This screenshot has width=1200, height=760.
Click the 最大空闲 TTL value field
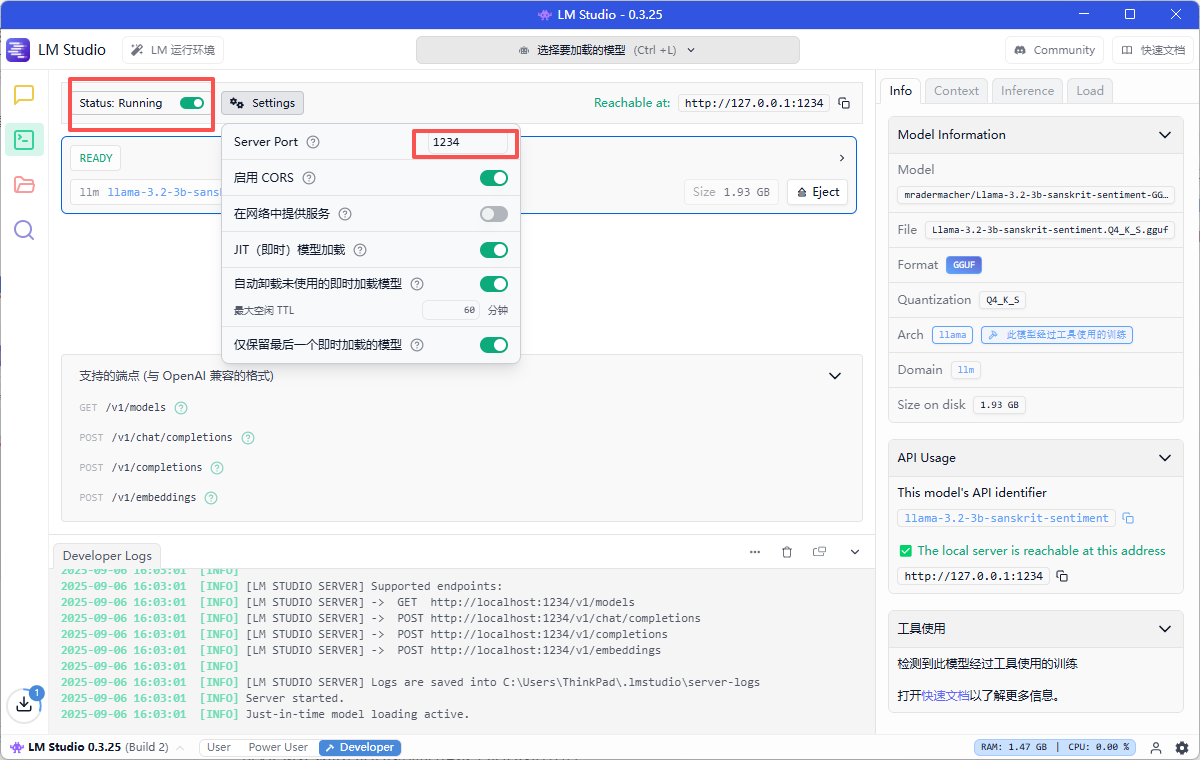click(x=451, y=310)
